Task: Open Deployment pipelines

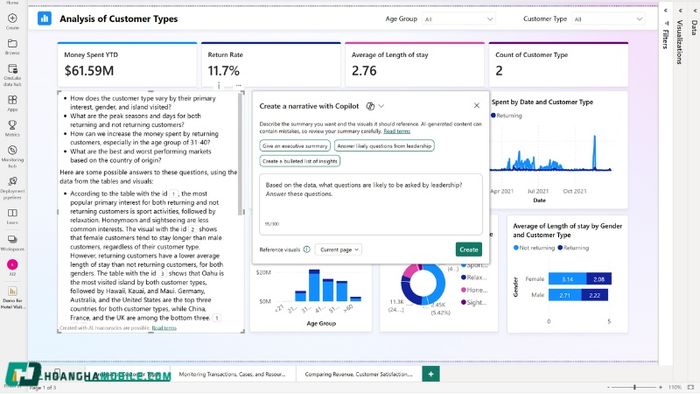Action: (12, 187)
